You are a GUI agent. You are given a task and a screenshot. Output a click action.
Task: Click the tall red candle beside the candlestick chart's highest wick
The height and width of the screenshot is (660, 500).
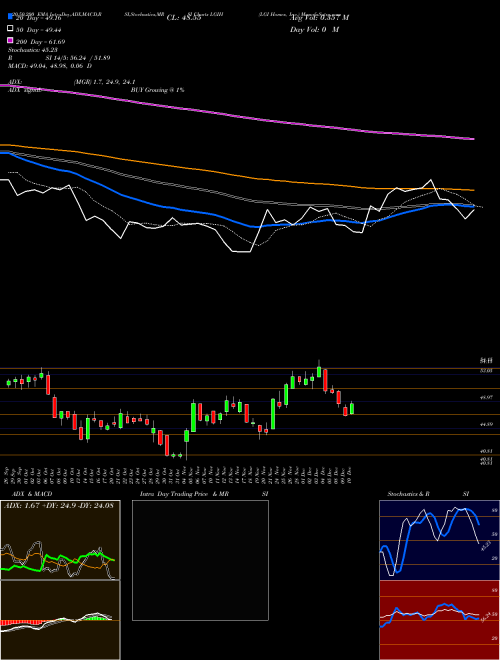[325, 380]
